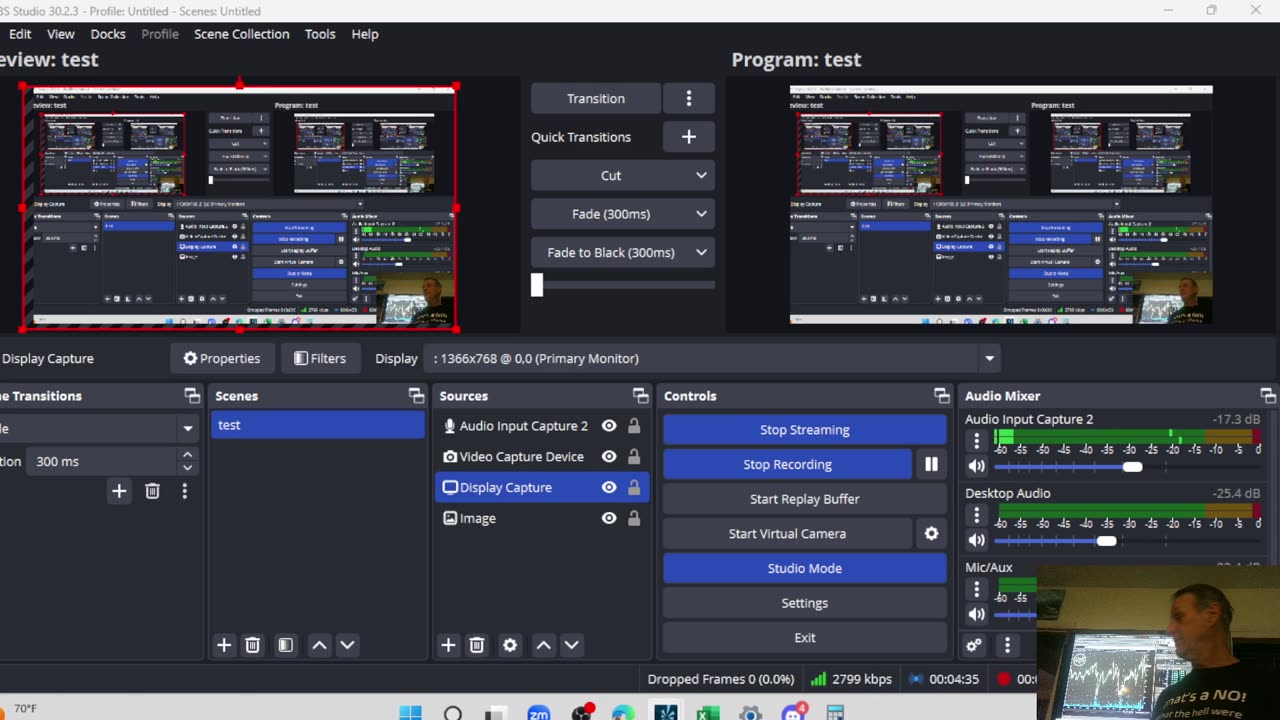Image resolution: width=1280 pixels, height=720 pixels.
Task: Mute Audio Input Capture 2 speaker icon
Action: [x=977, y=466]
